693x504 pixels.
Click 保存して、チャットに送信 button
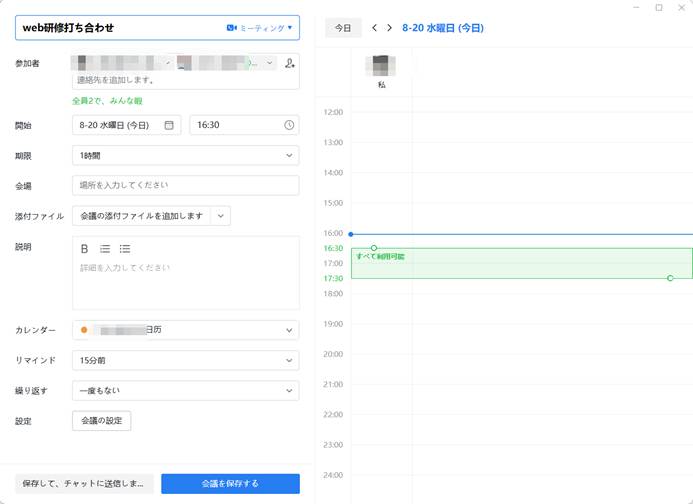(84, 484)
